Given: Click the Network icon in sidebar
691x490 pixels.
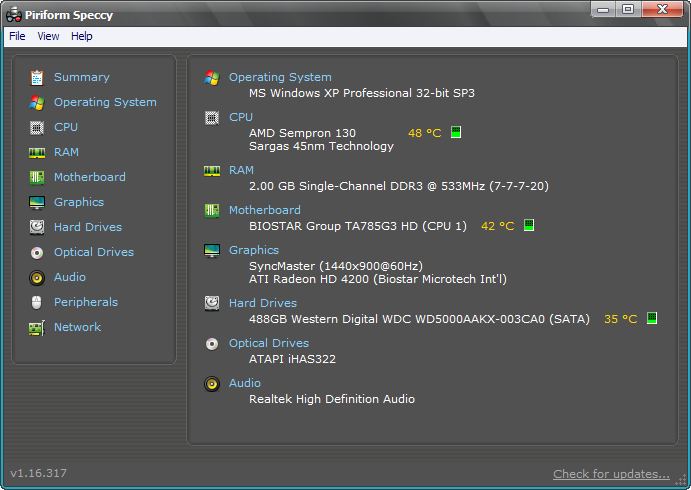Looking at the screenshot, I should [x=37, y=327].
